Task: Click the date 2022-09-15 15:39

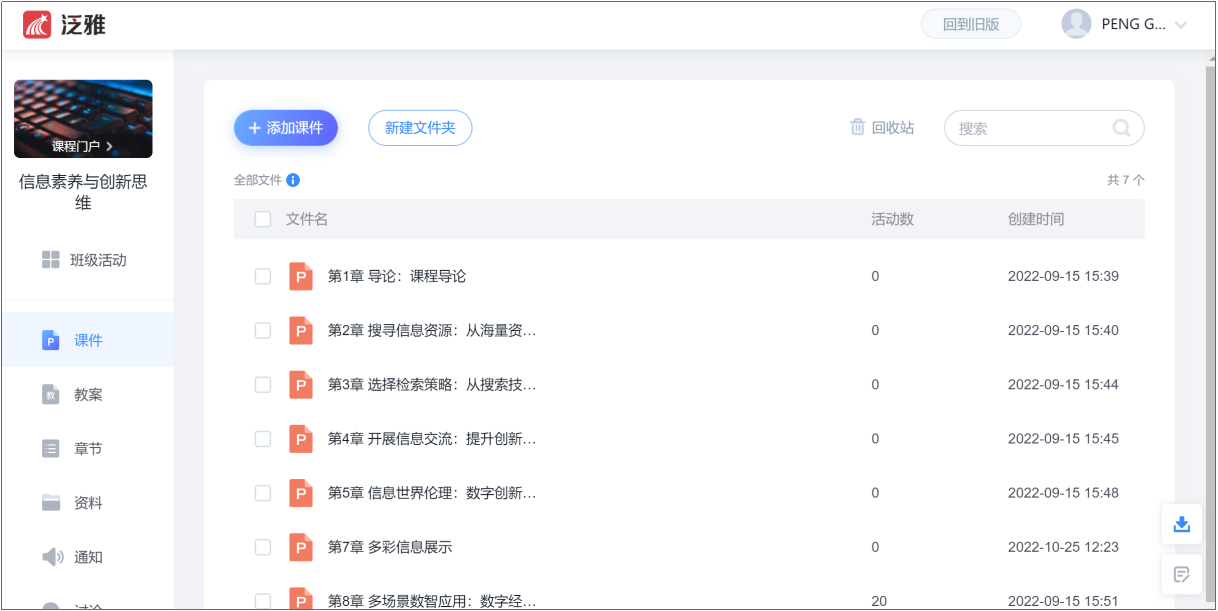Action: 1063,276
